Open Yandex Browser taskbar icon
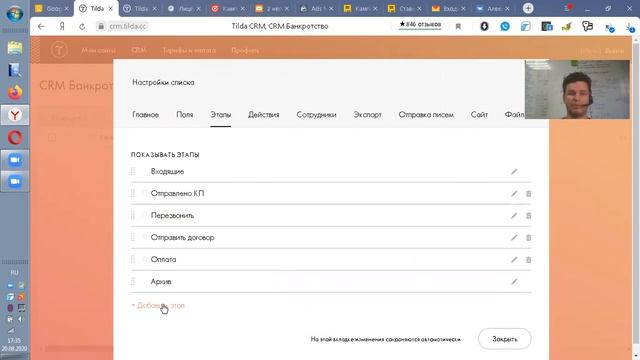 [x=15, y=115]
